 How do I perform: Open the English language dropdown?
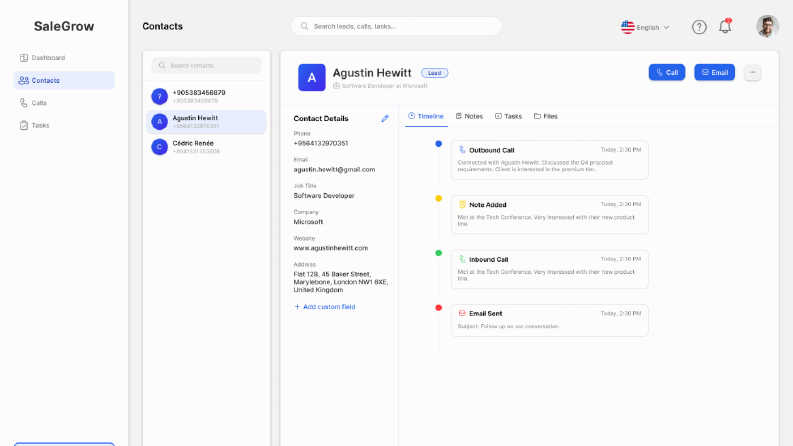pos(645,27)
